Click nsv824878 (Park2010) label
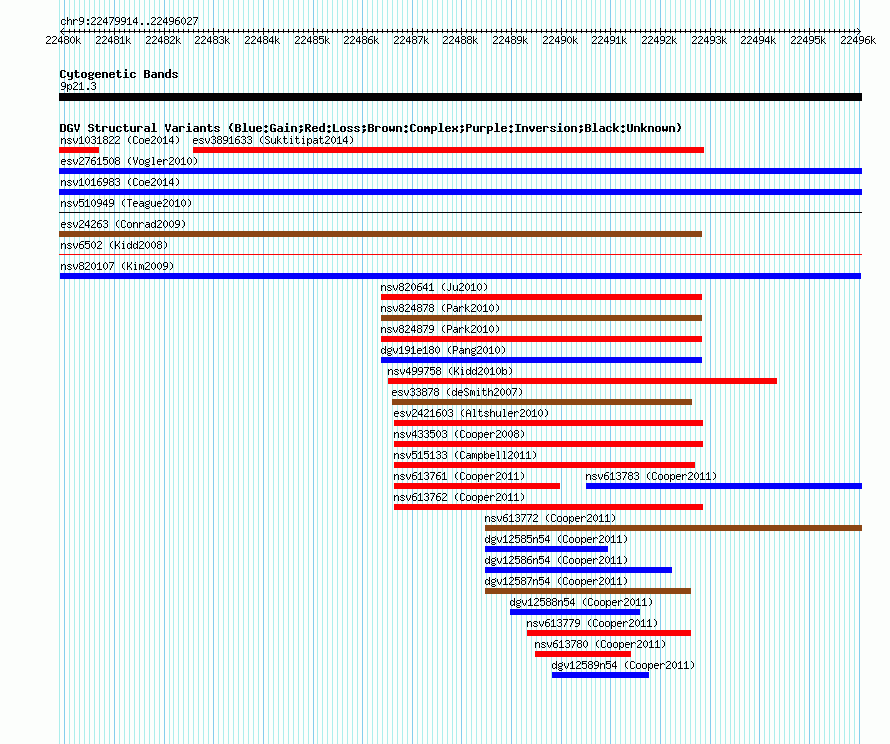Screen dimensions: 890x744 click(x=440, y=308)
